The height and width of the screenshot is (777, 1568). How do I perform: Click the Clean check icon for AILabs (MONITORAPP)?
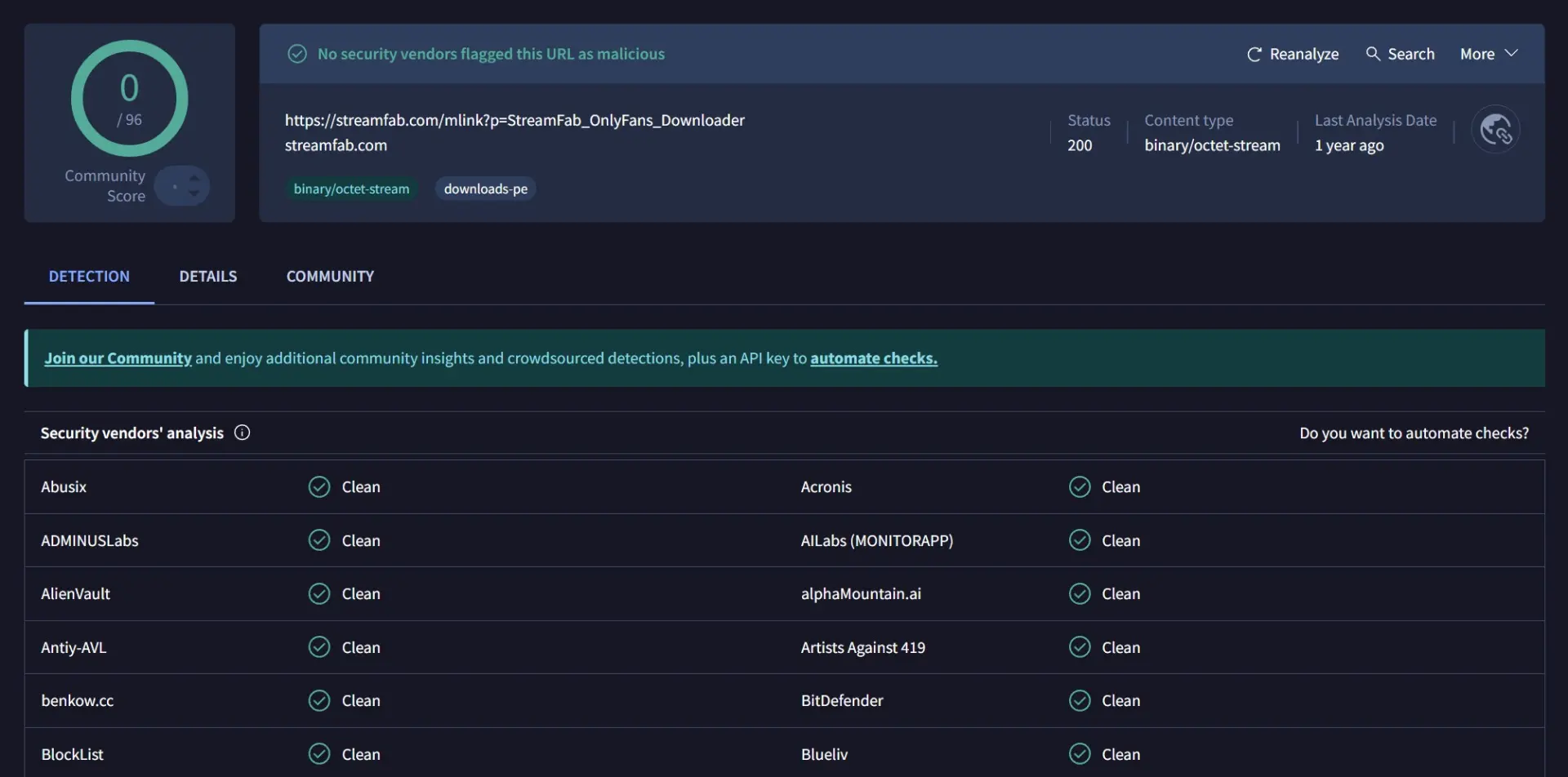pyautogui.click(x=1080, y=540)
